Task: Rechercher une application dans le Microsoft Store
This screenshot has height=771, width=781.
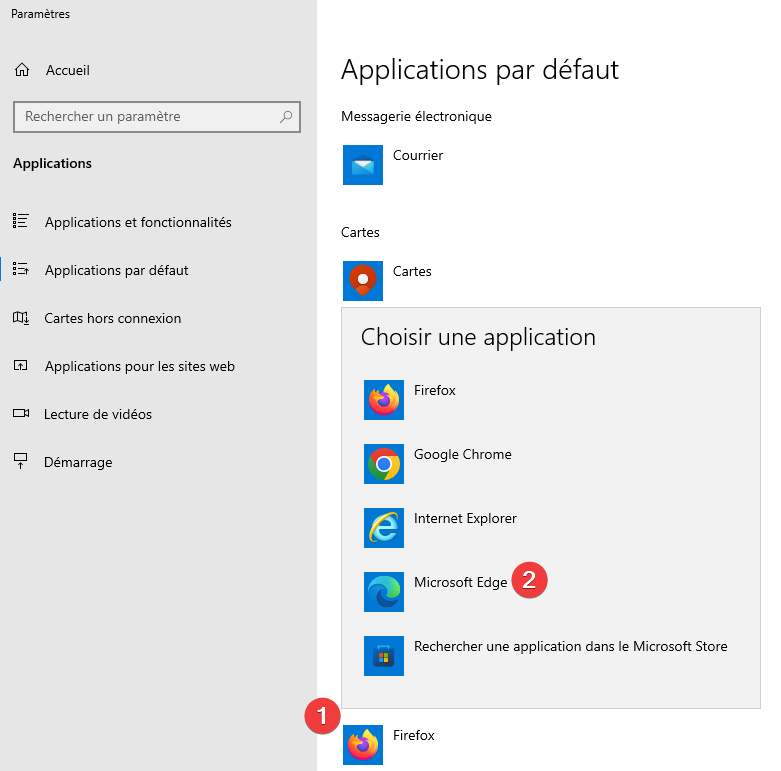Action: (x=570, y=646)
